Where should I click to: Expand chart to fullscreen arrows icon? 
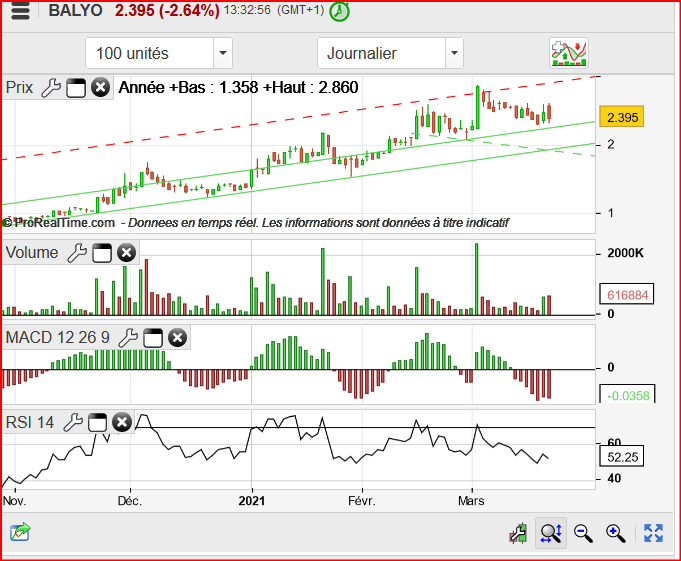coord(653,533)
